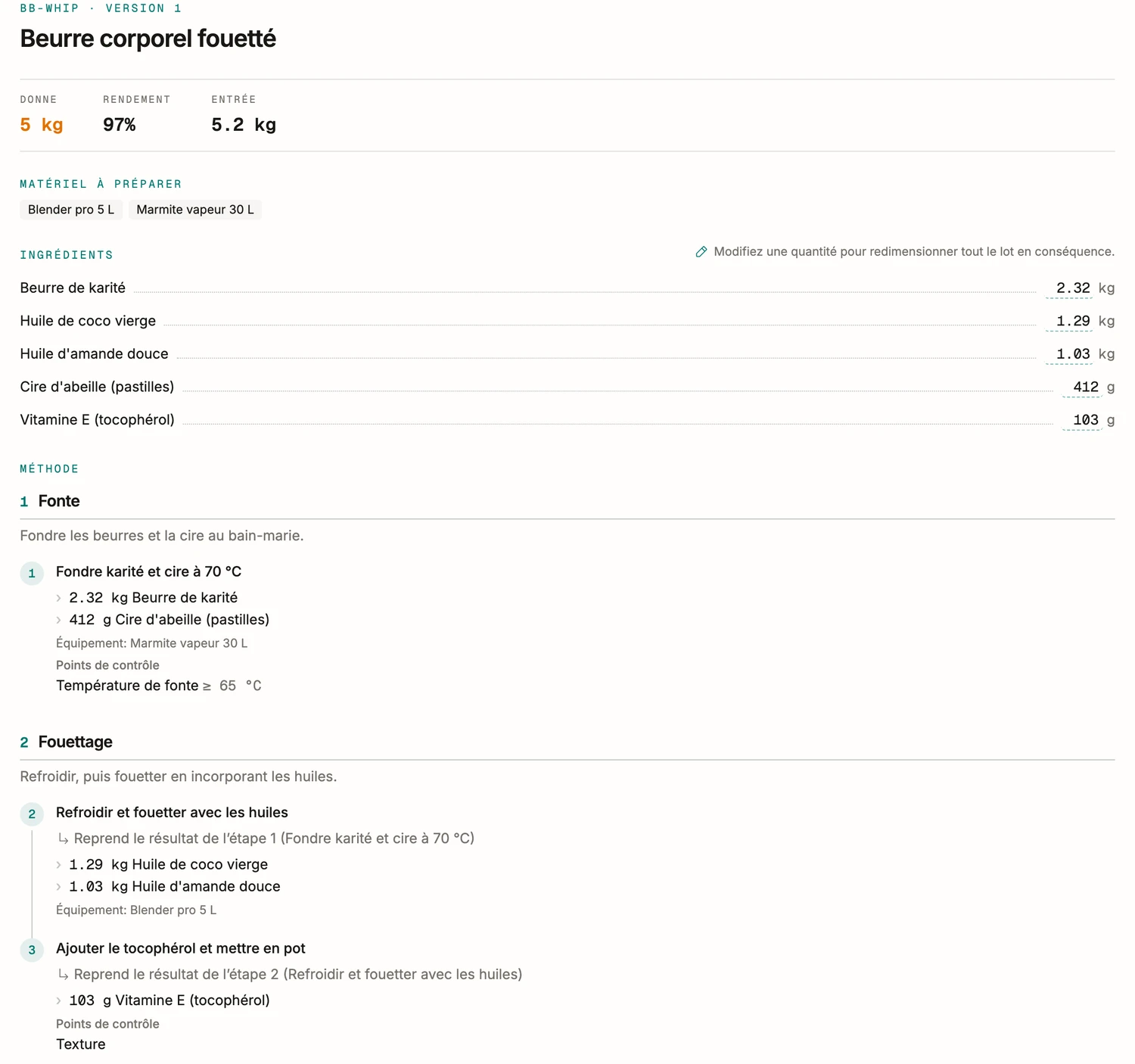Image resolution: width=1135 pixels, height=1064 pixels.
Task: Open the Fouettage section heading
Action: [x=75, y=742]
